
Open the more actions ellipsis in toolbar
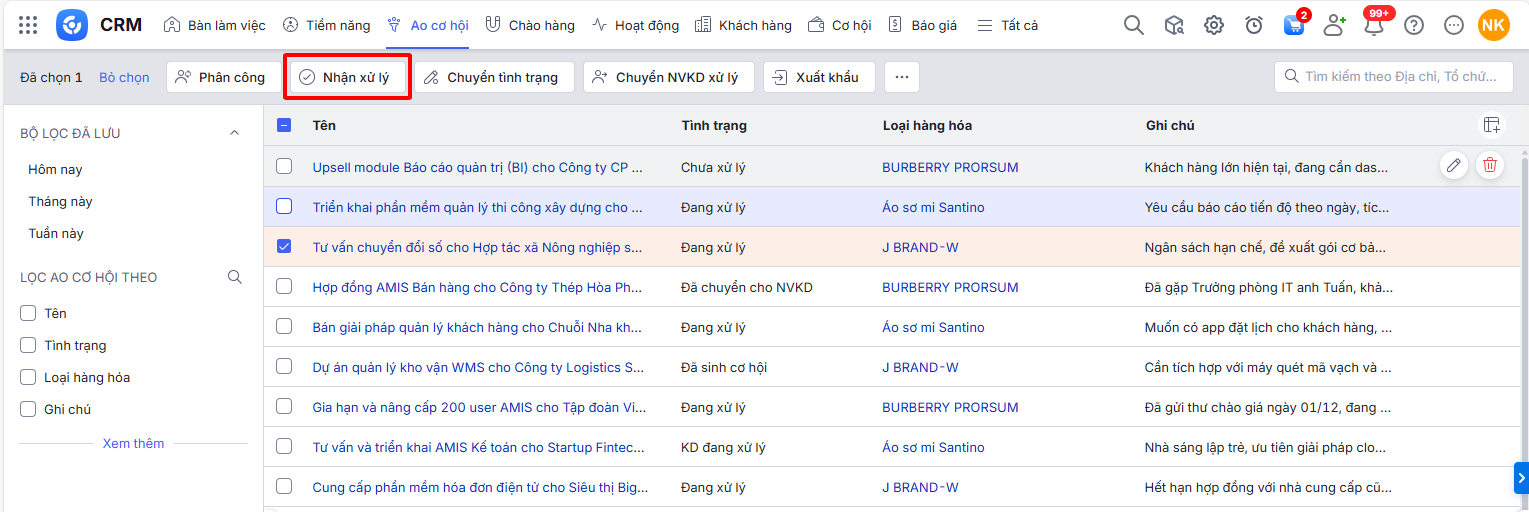tap(901, 77)
